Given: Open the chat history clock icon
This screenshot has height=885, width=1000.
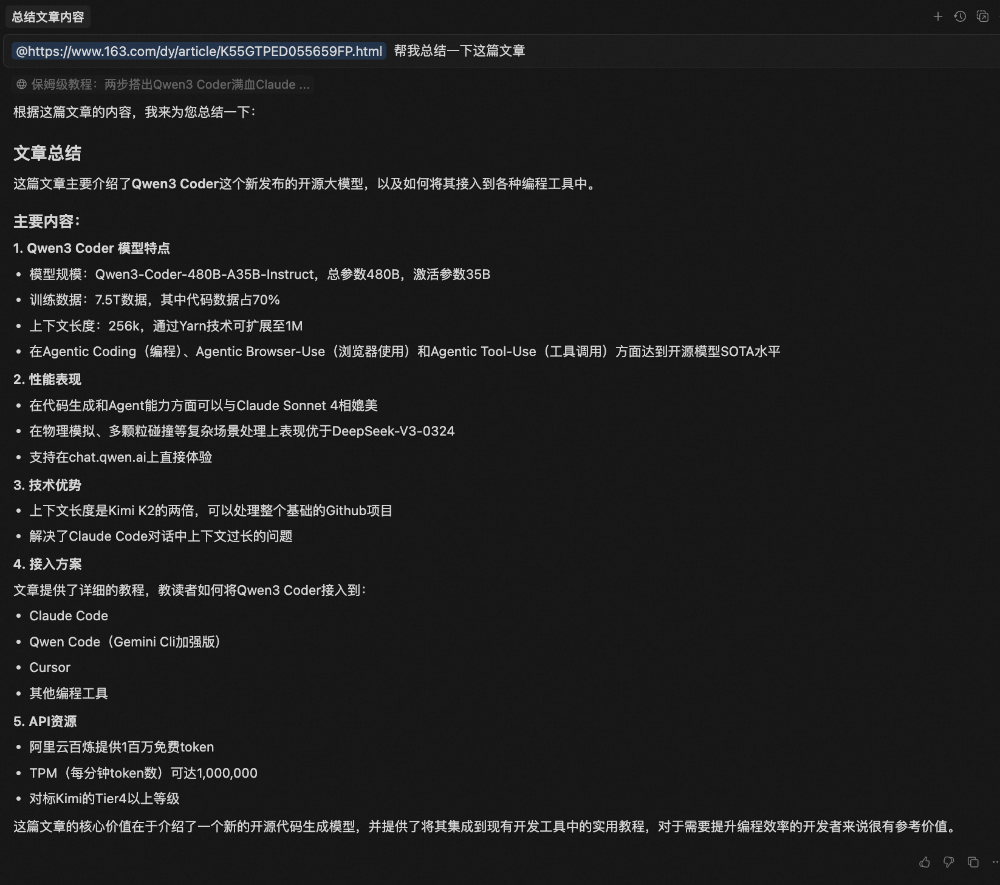Looking at the screenshot, I should point(960,17).
